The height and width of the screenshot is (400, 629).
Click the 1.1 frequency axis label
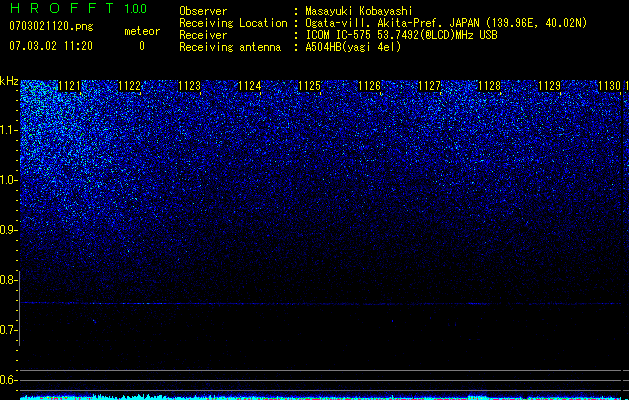pyautogui.click(x=8, y=130)
